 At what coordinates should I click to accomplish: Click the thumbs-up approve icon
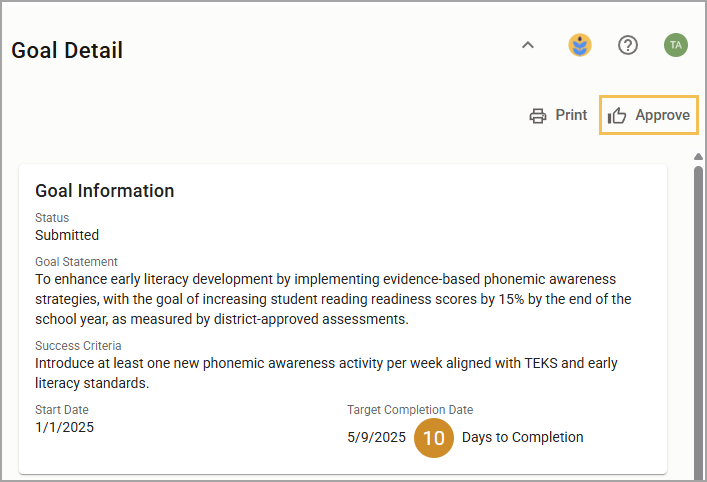point(616,116)
